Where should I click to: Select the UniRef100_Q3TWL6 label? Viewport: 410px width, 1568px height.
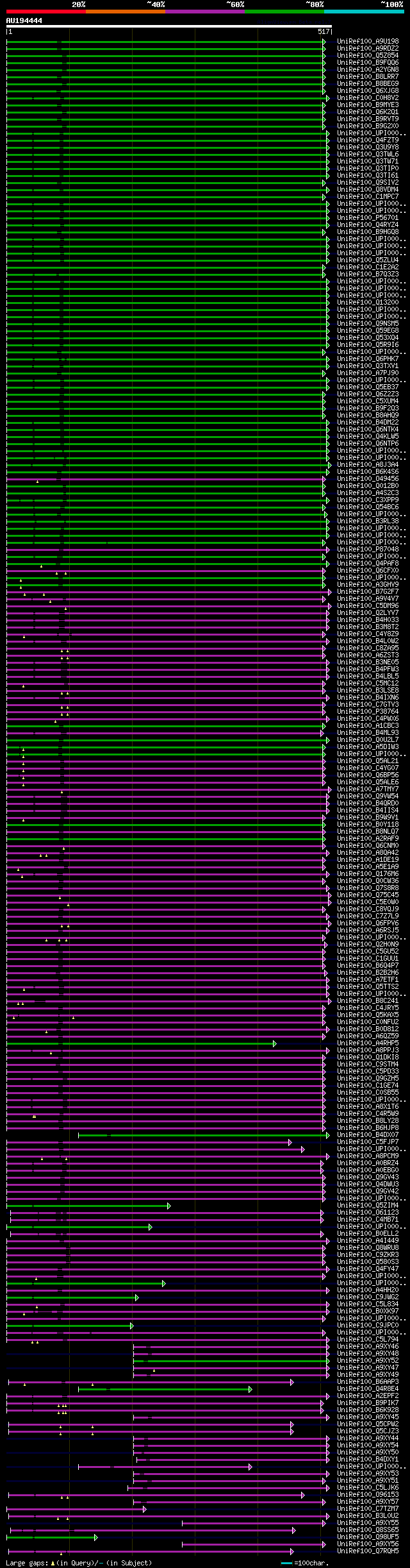pos(368,155)
